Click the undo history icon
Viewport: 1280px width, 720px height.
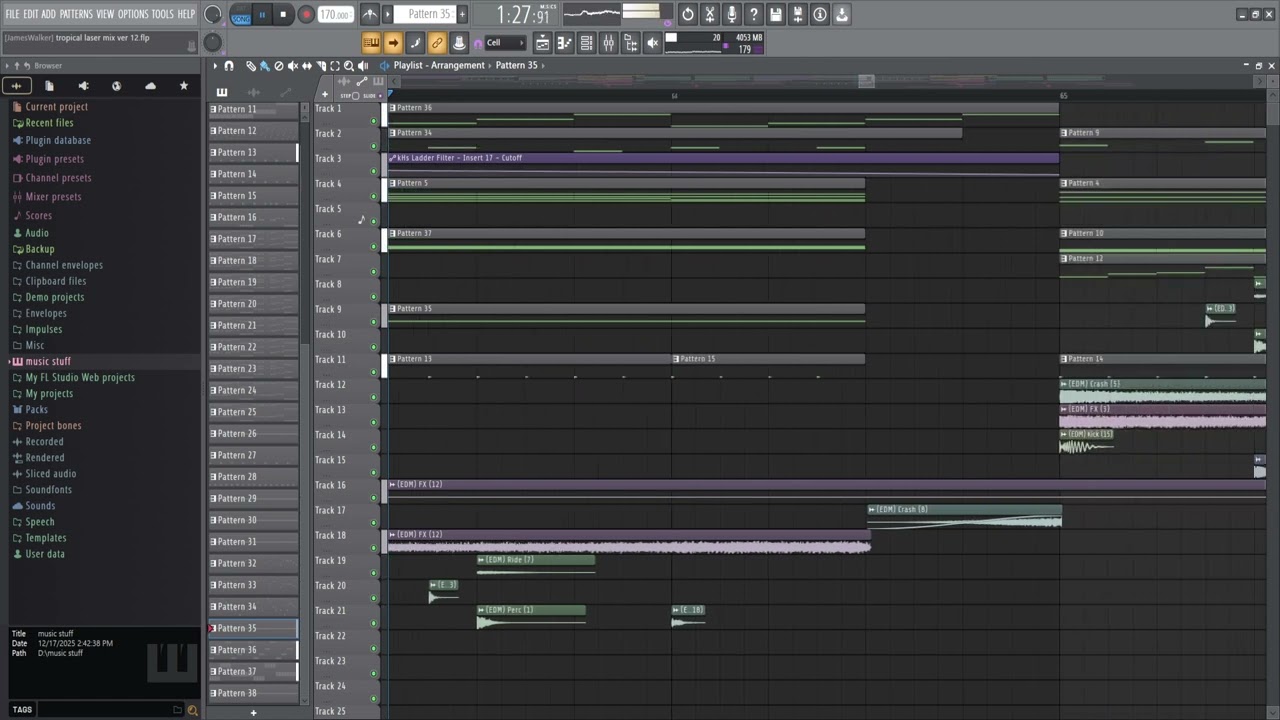688,14
